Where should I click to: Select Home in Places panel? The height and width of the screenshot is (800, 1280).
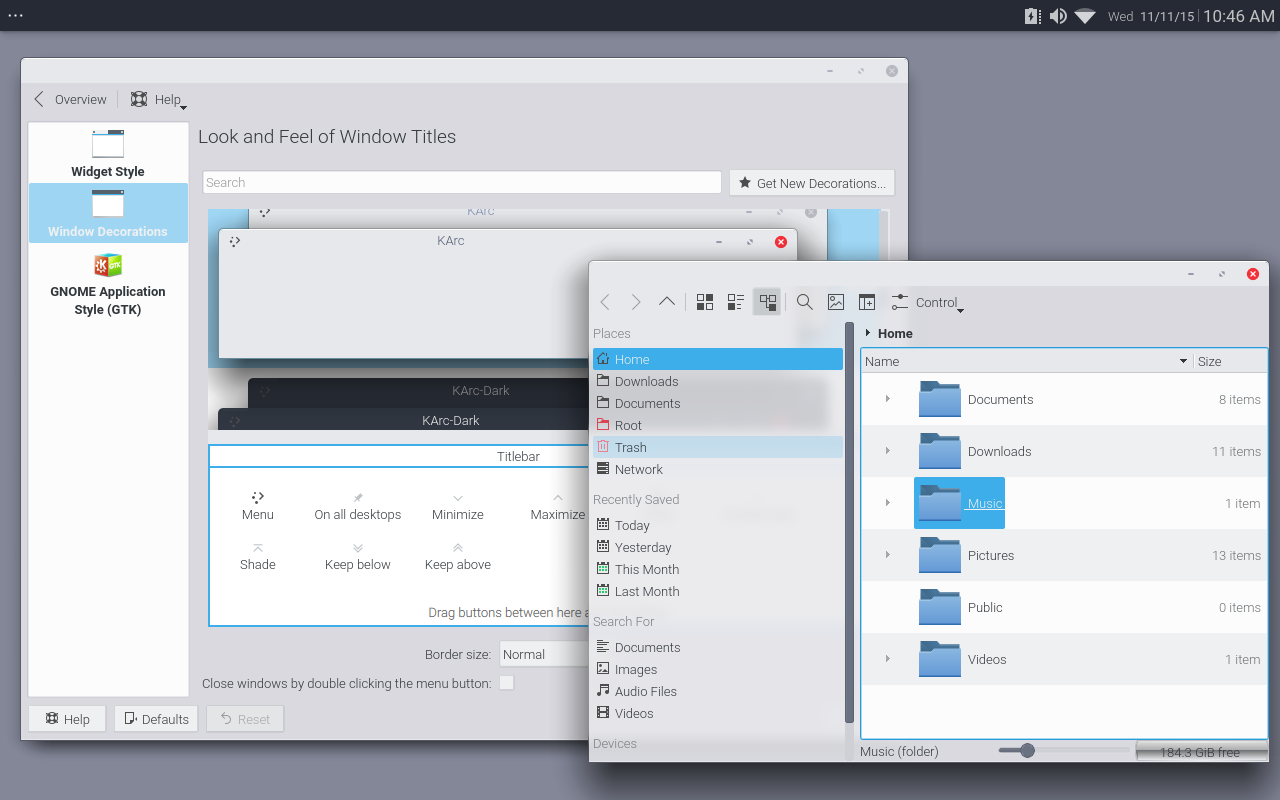(x=718, y=359)
